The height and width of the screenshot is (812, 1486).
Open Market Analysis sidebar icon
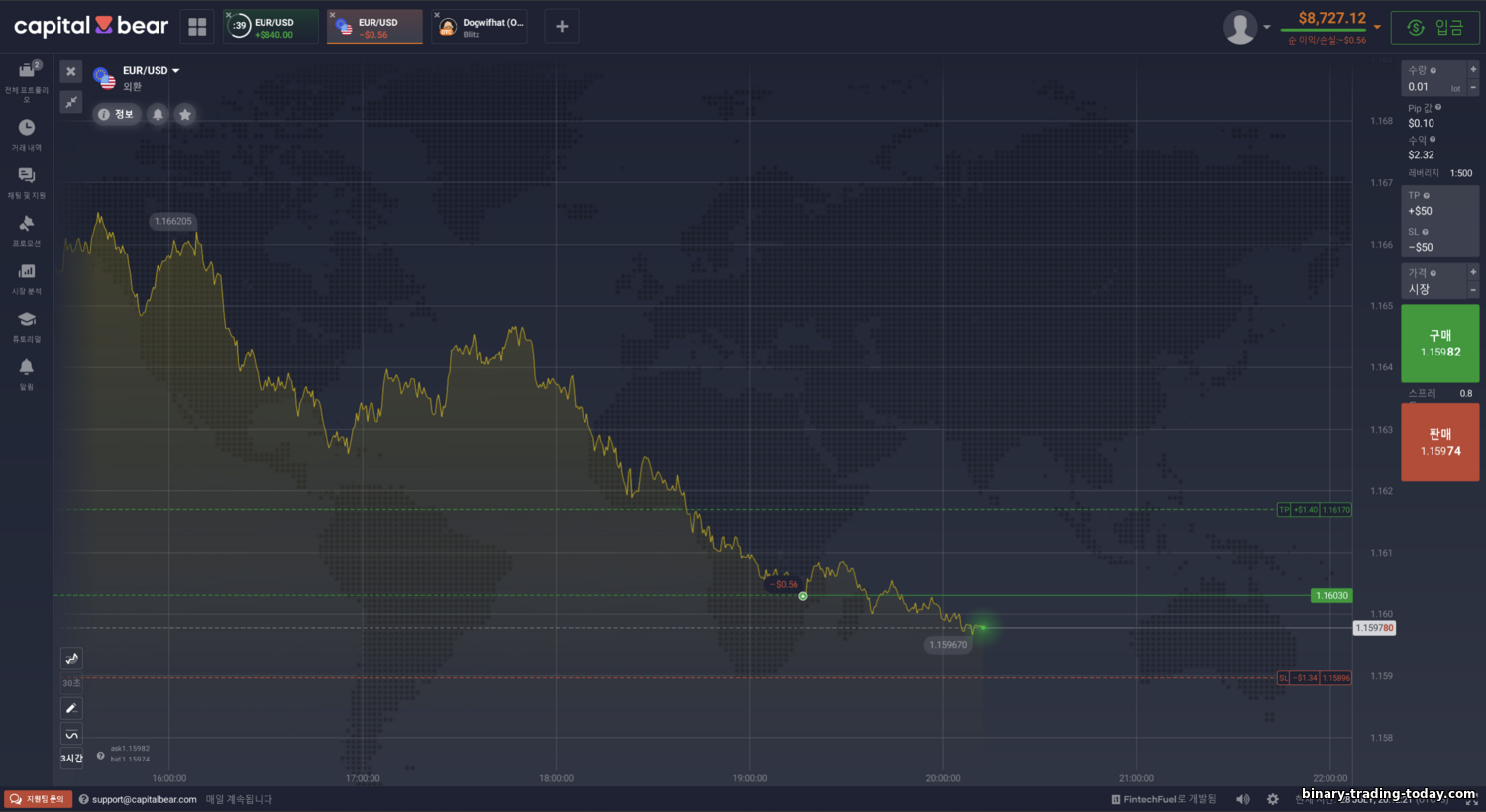[x=27, y=272]
